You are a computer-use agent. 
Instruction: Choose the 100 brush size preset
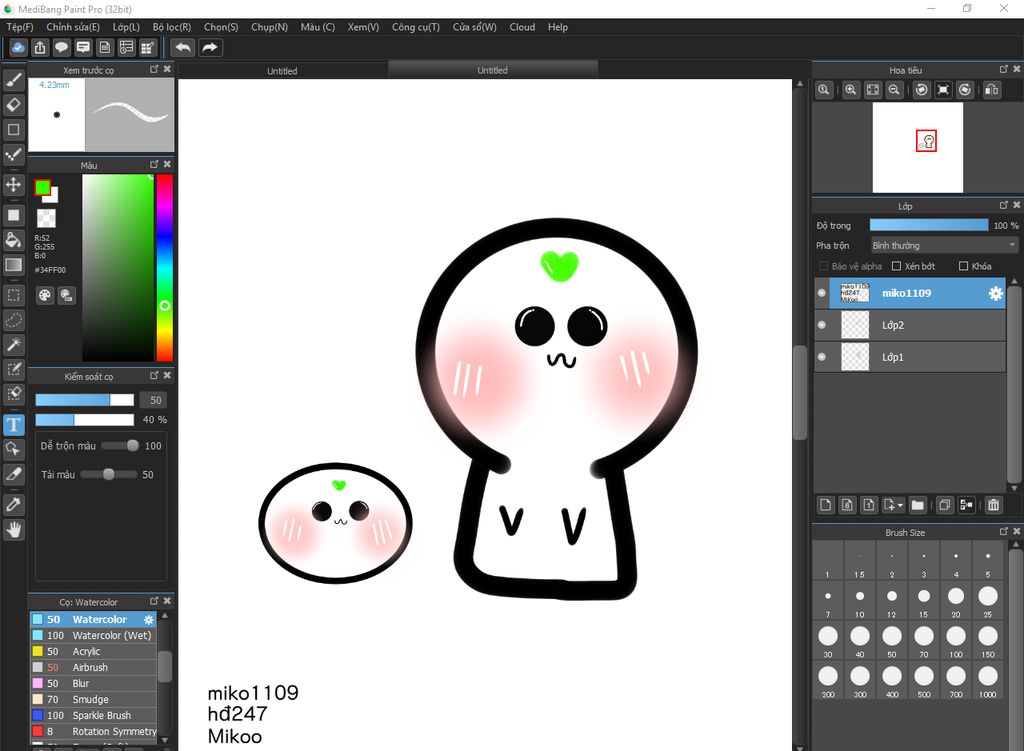coord(956,640)
